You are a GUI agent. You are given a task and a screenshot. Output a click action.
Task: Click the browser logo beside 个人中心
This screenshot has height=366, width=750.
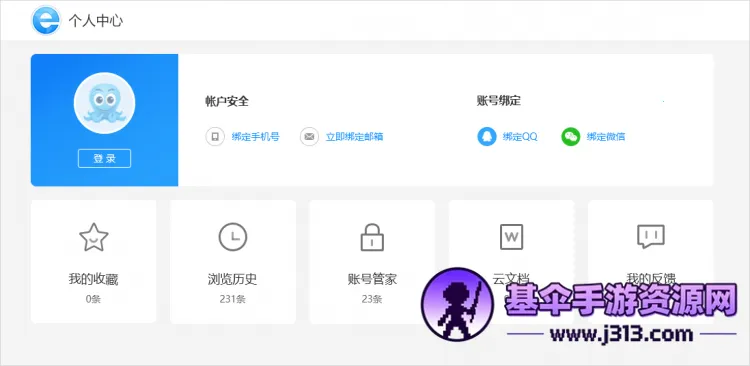coord(46,21)
